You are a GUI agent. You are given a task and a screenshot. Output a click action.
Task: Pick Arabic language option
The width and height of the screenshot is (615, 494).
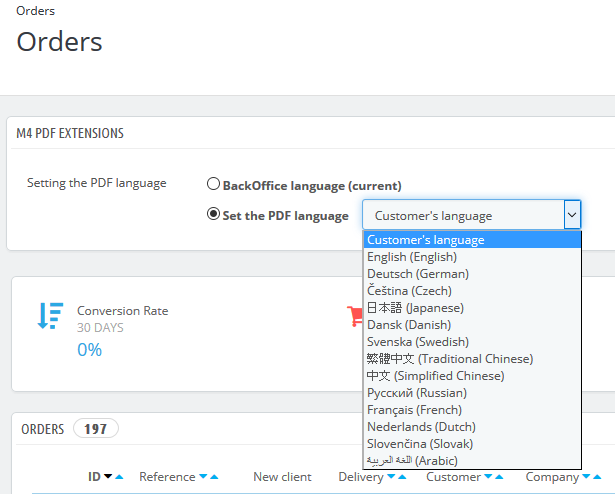tap(472, 461)
